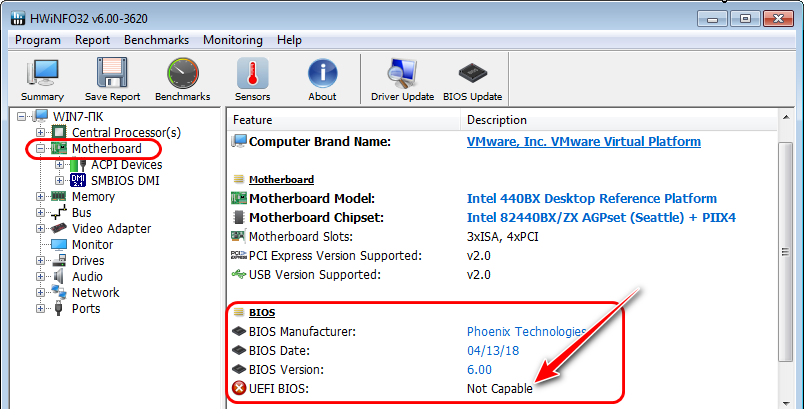This screenshot has height=409, width=804.
Task: Expand the Memory node
Action: [41, 196]
